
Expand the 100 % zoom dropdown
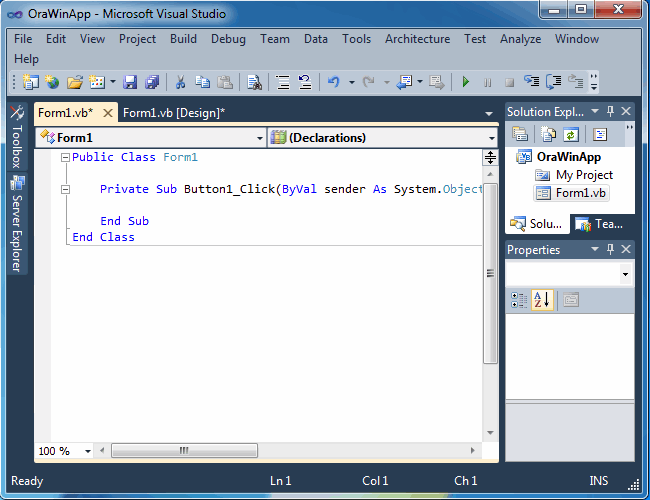(x=88, y=451)
